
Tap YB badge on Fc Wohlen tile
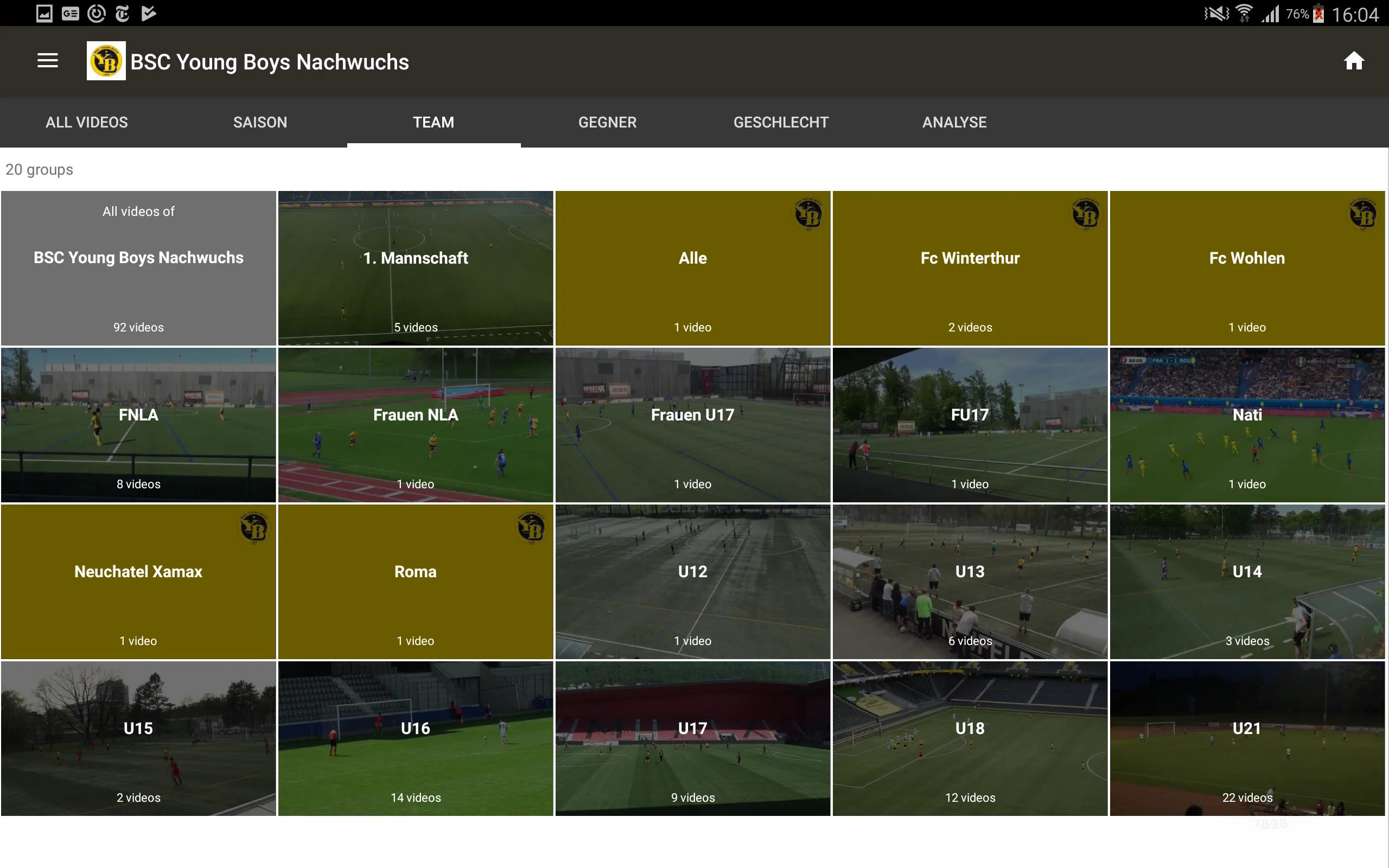pyautogui.click(x=1362, y=214)
